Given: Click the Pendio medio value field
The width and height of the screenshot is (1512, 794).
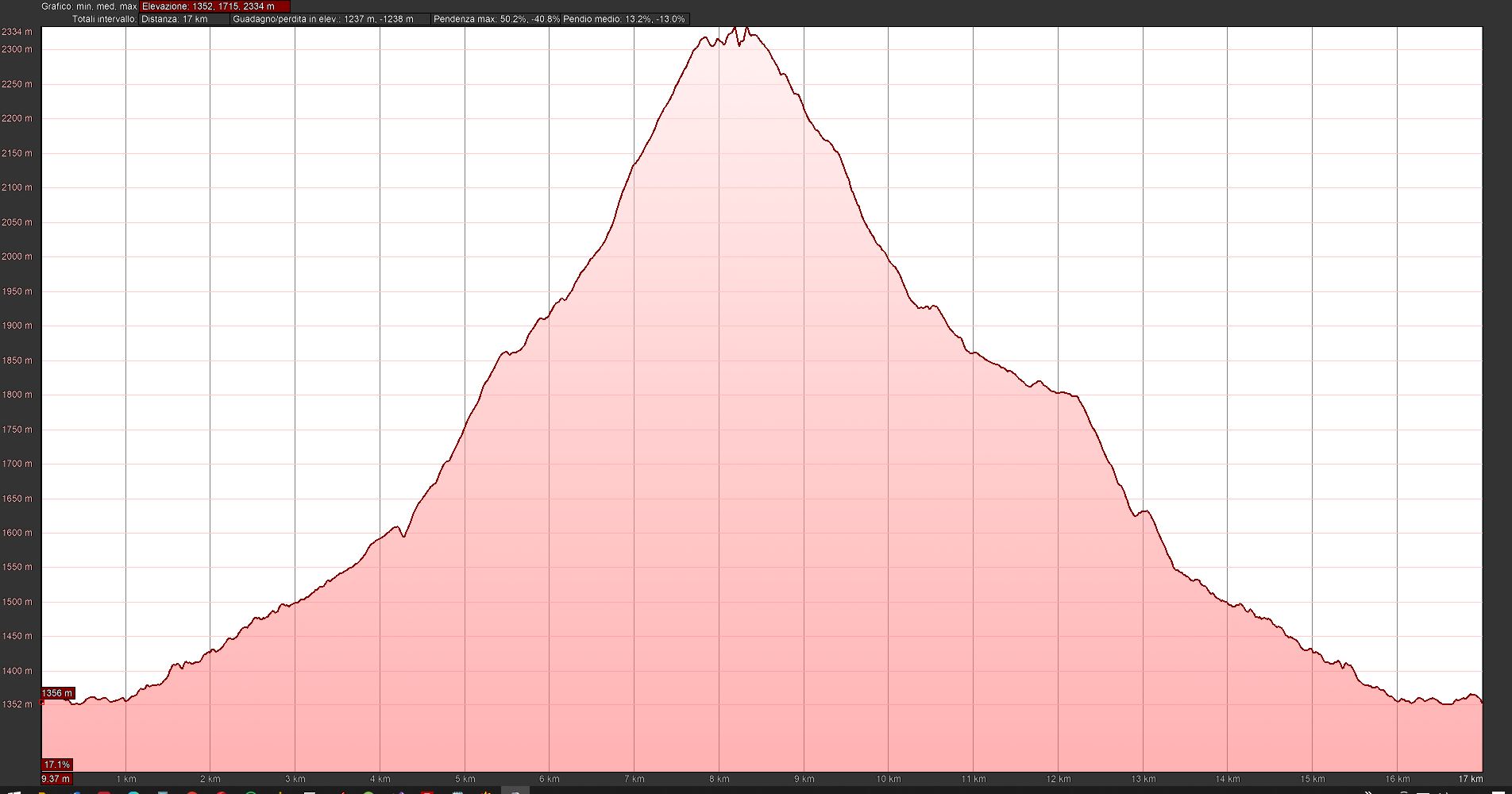Looking at the screenshot, I should click(624, 19).
